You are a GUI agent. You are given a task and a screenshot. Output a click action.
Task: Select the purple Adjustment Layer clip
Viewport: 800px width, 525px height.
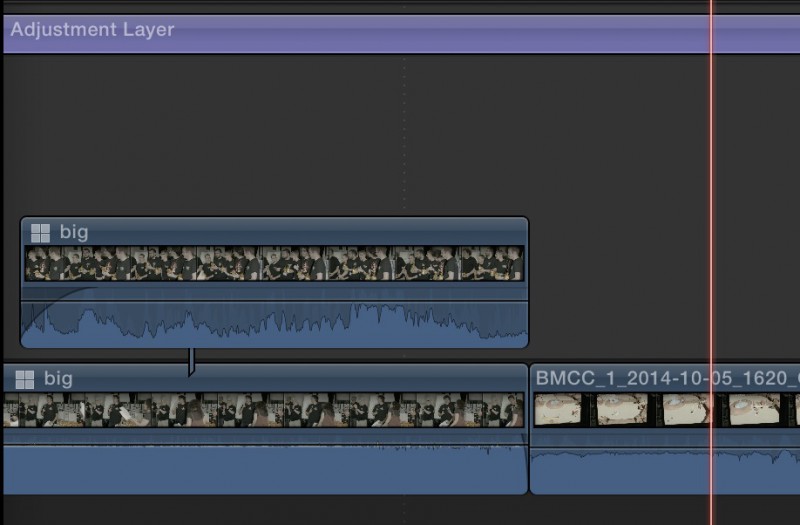402,34
